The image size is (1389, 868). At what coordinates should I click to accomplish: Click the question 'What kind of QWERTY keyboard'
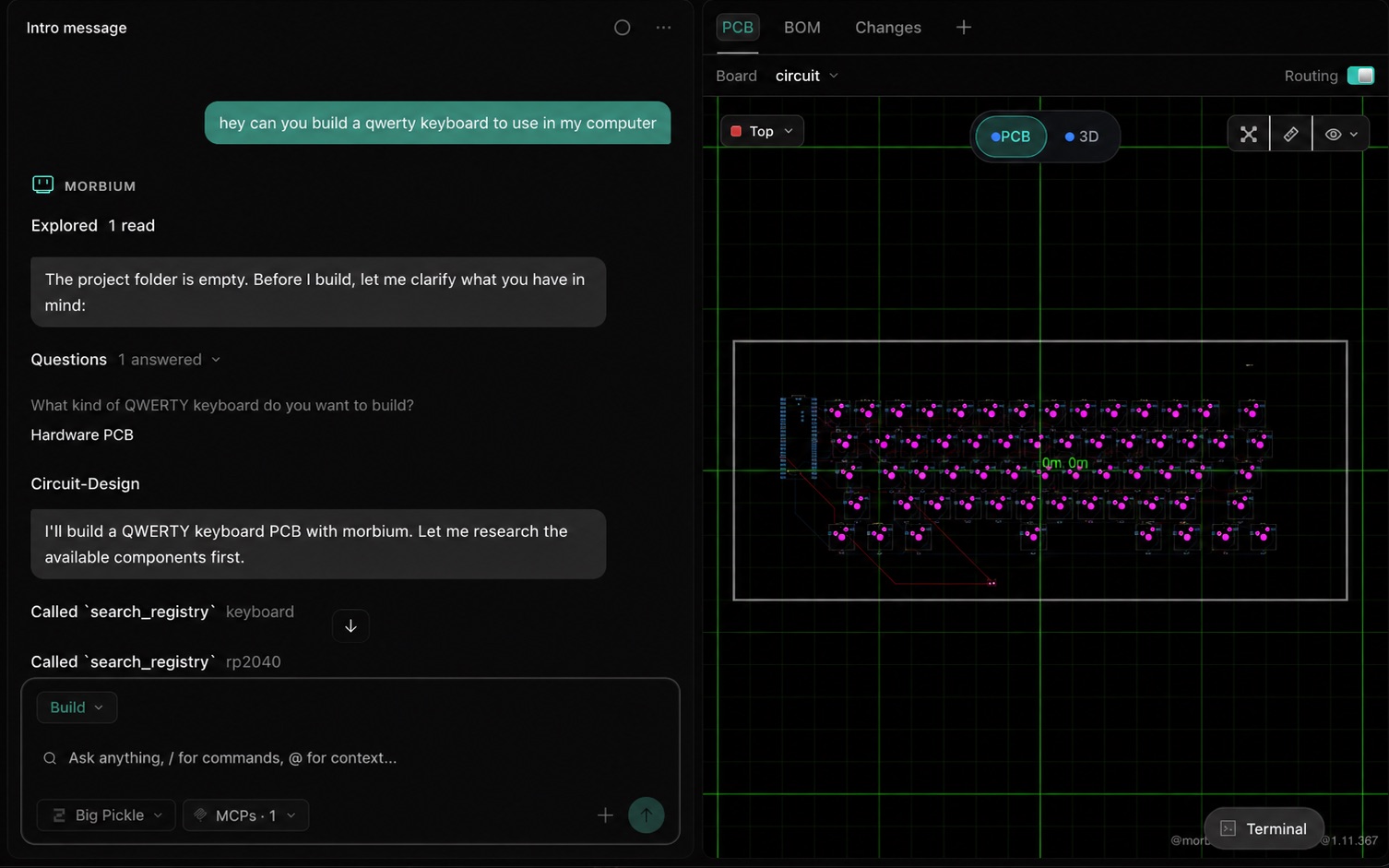pos(222,406)
